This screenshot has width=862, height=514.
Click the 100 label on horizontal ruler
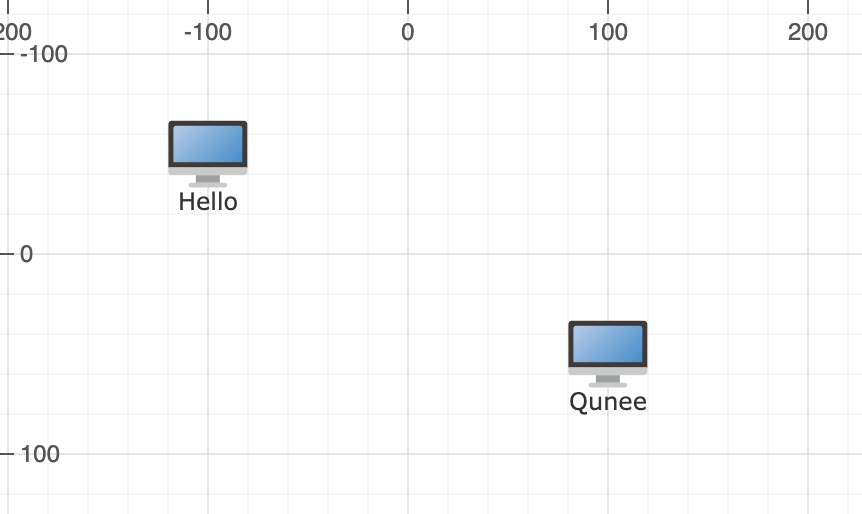607,32
